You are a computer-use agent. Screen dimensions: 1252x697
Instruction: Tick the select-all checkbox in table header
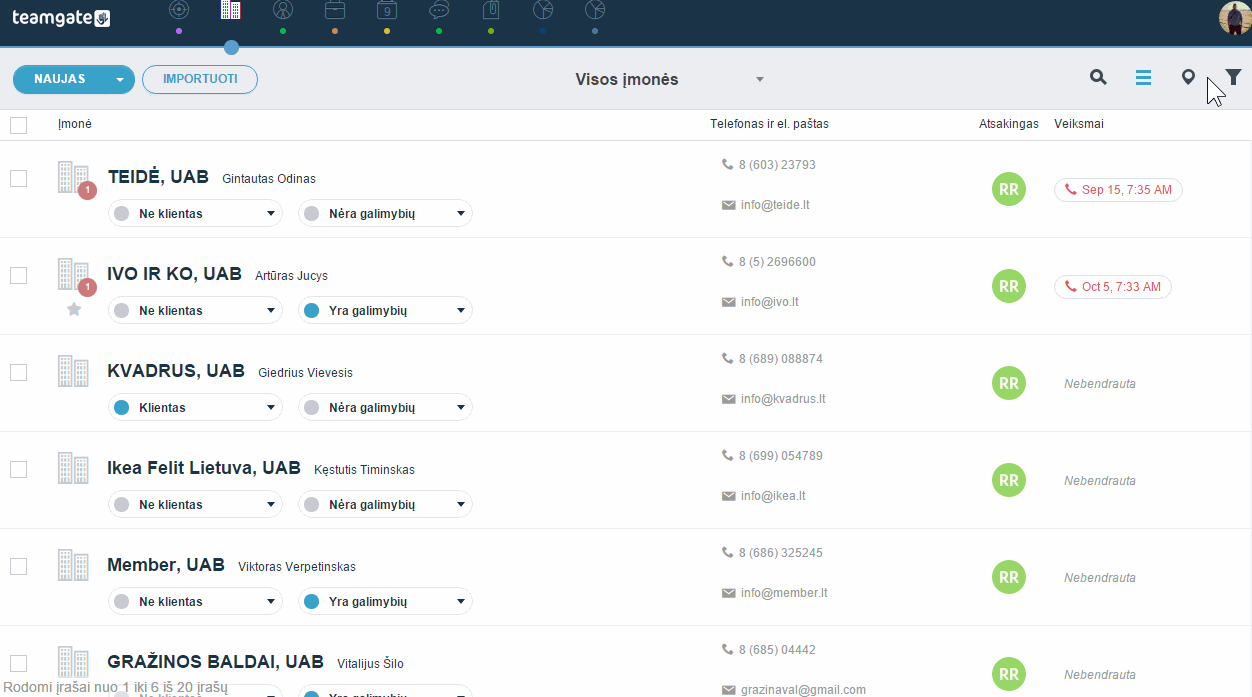click(18, 125)
